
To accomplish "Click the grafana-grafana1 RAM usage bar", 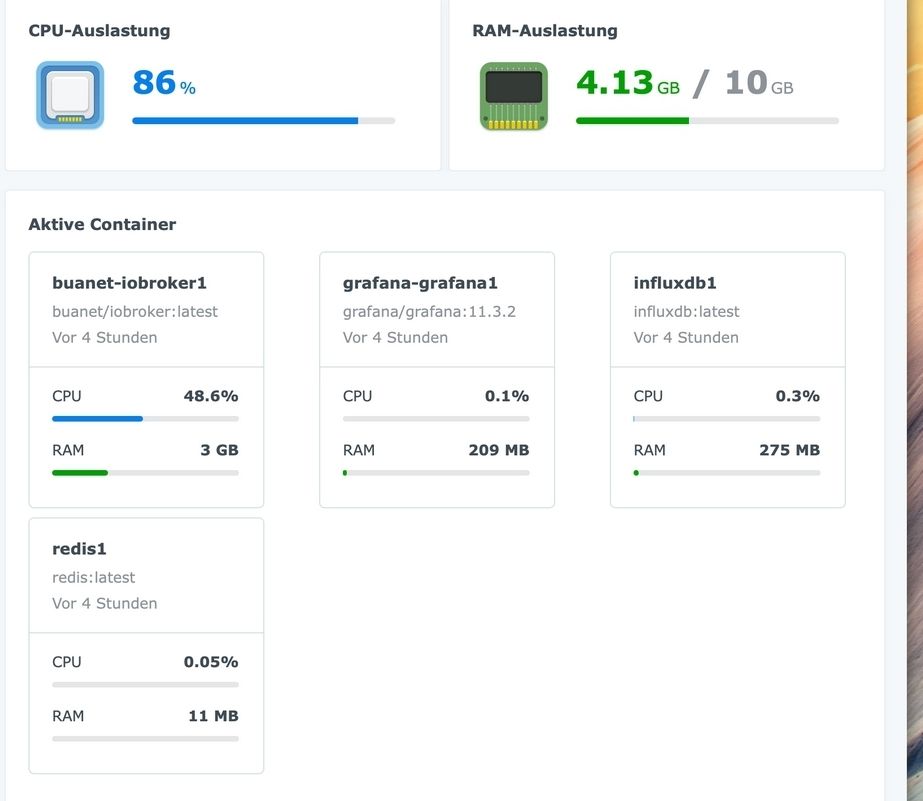I will pos(436,473).
